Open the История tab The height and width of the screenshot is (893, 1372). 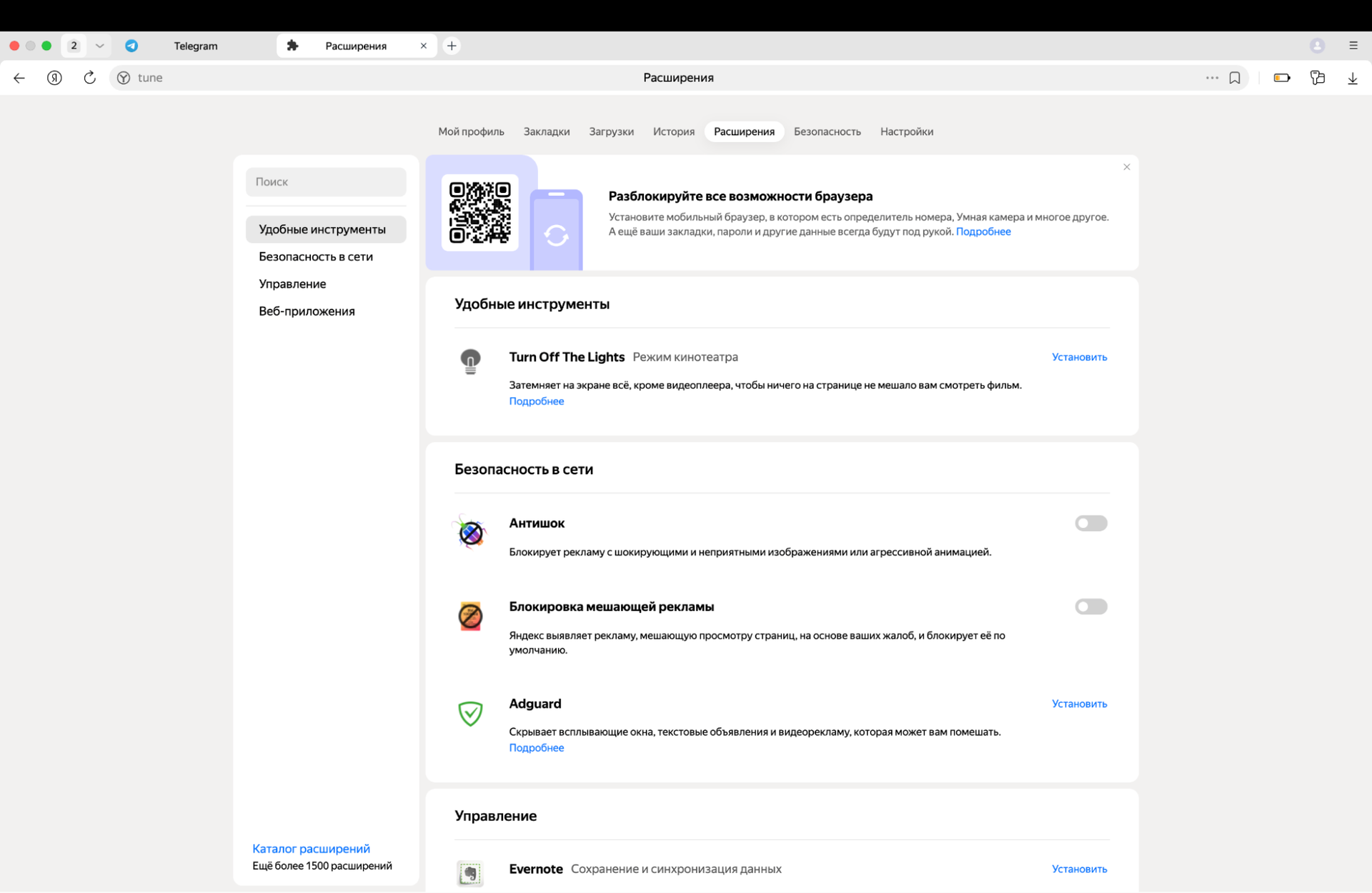point(674,131)
